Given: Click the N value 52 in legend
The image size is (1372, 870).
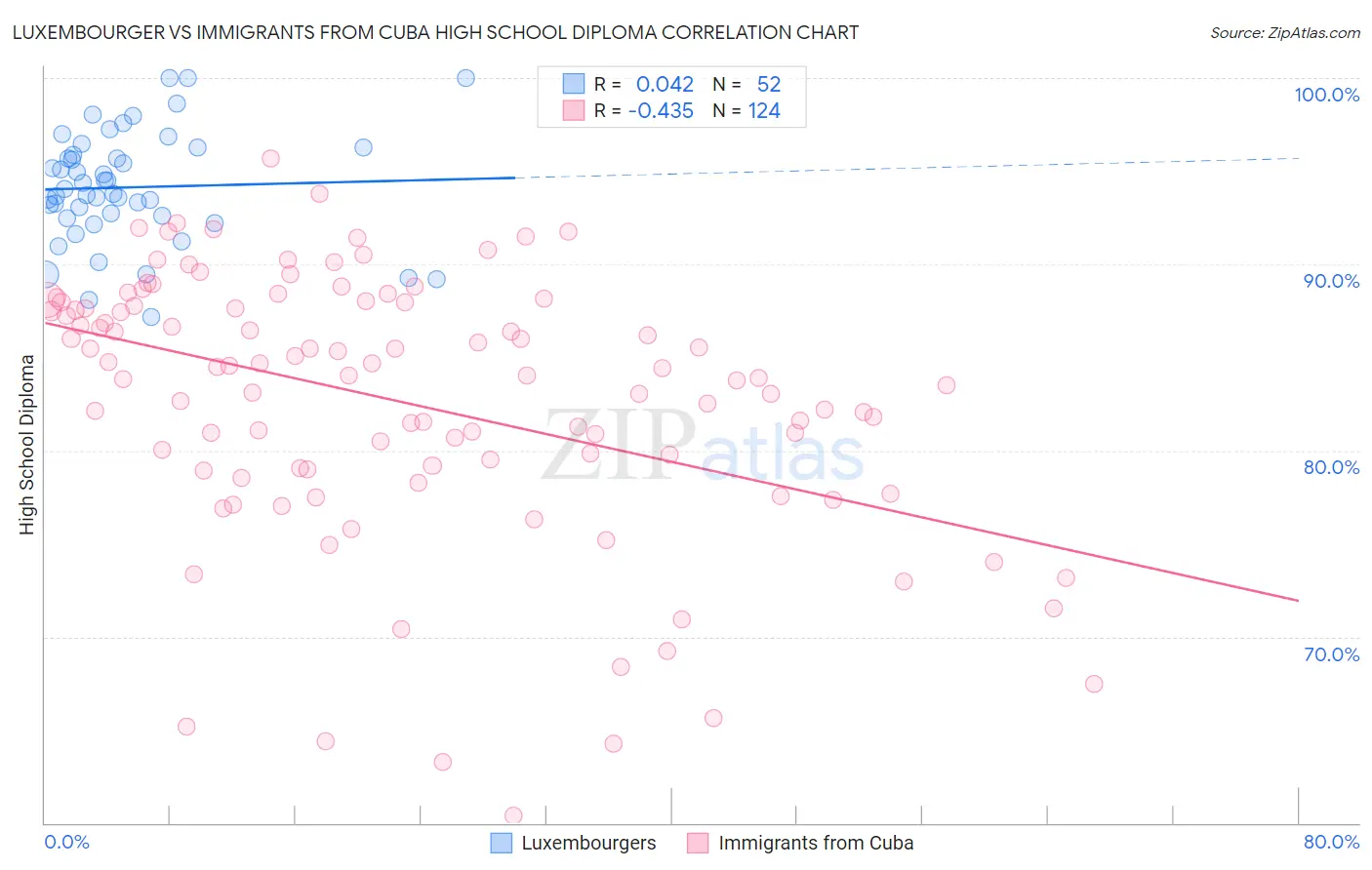Looking at the screenshot, I should pyautogui.click(x=769, y=84).
